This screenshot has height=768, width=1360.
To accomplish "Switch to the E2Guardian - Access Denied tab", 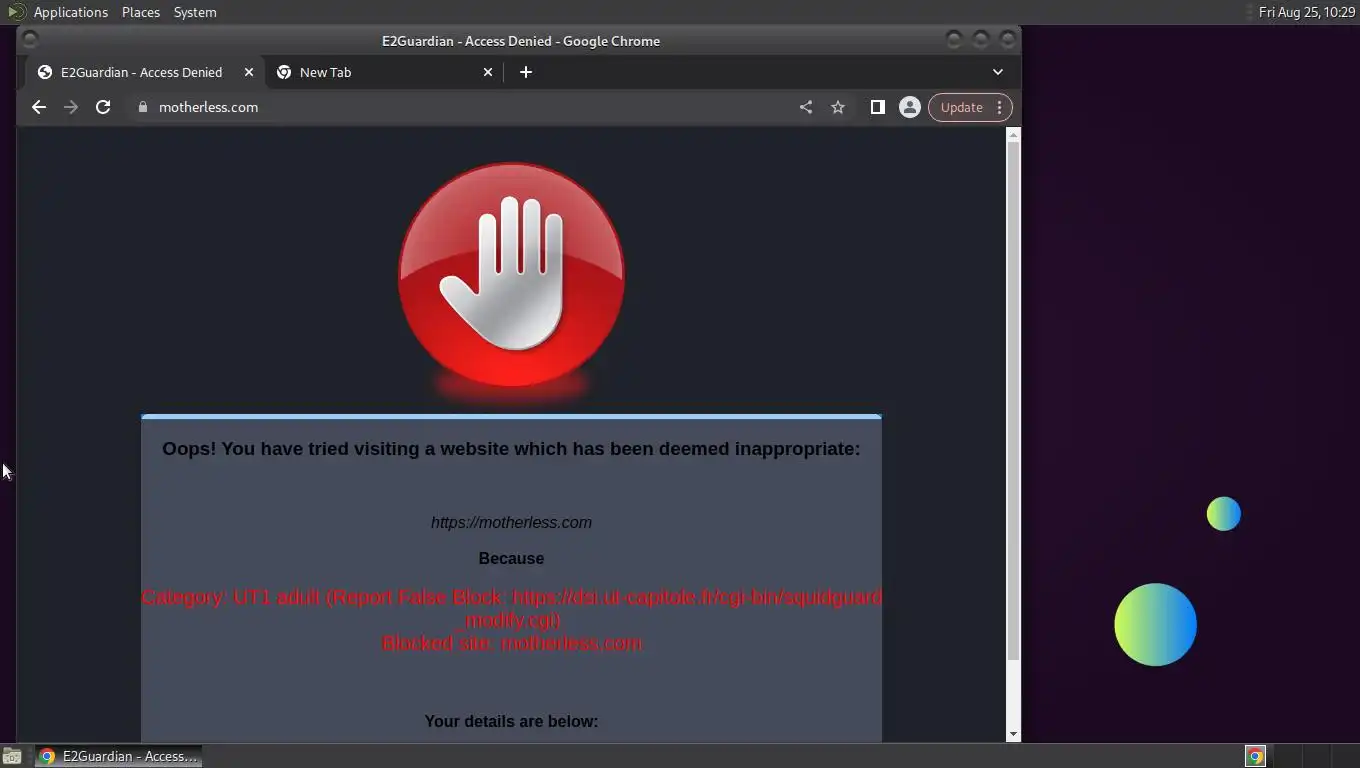I will click(145, 72).
